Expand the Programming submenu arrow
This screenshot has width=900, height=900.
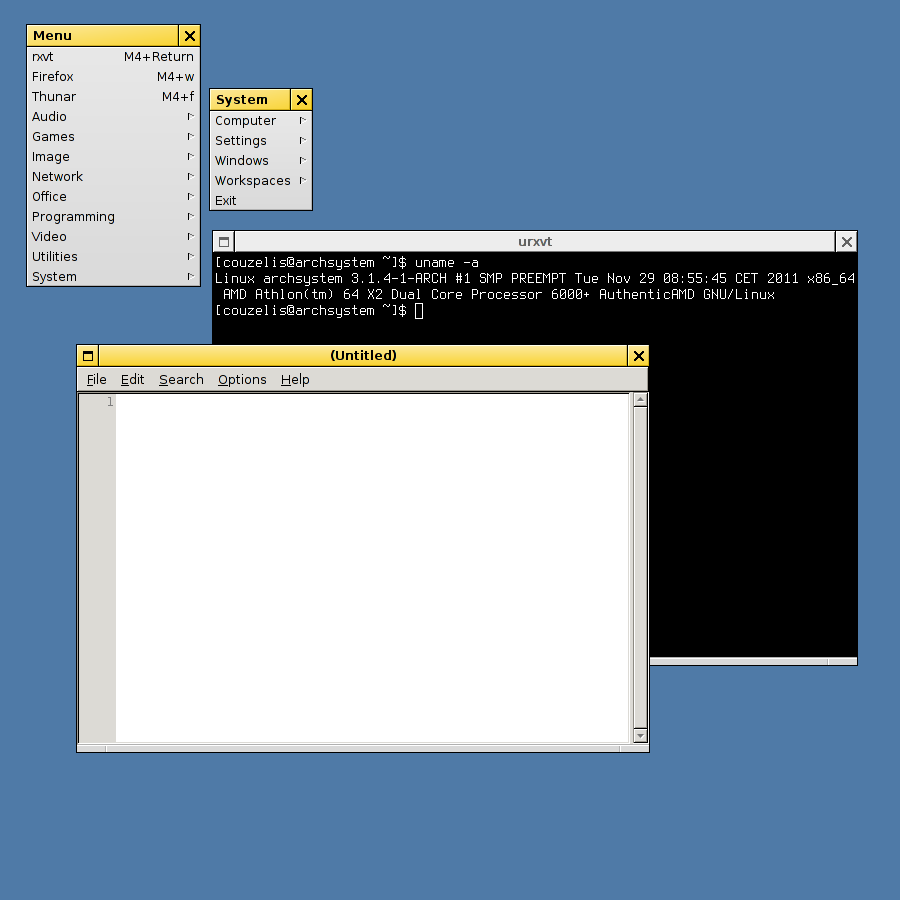click(191, 216)
